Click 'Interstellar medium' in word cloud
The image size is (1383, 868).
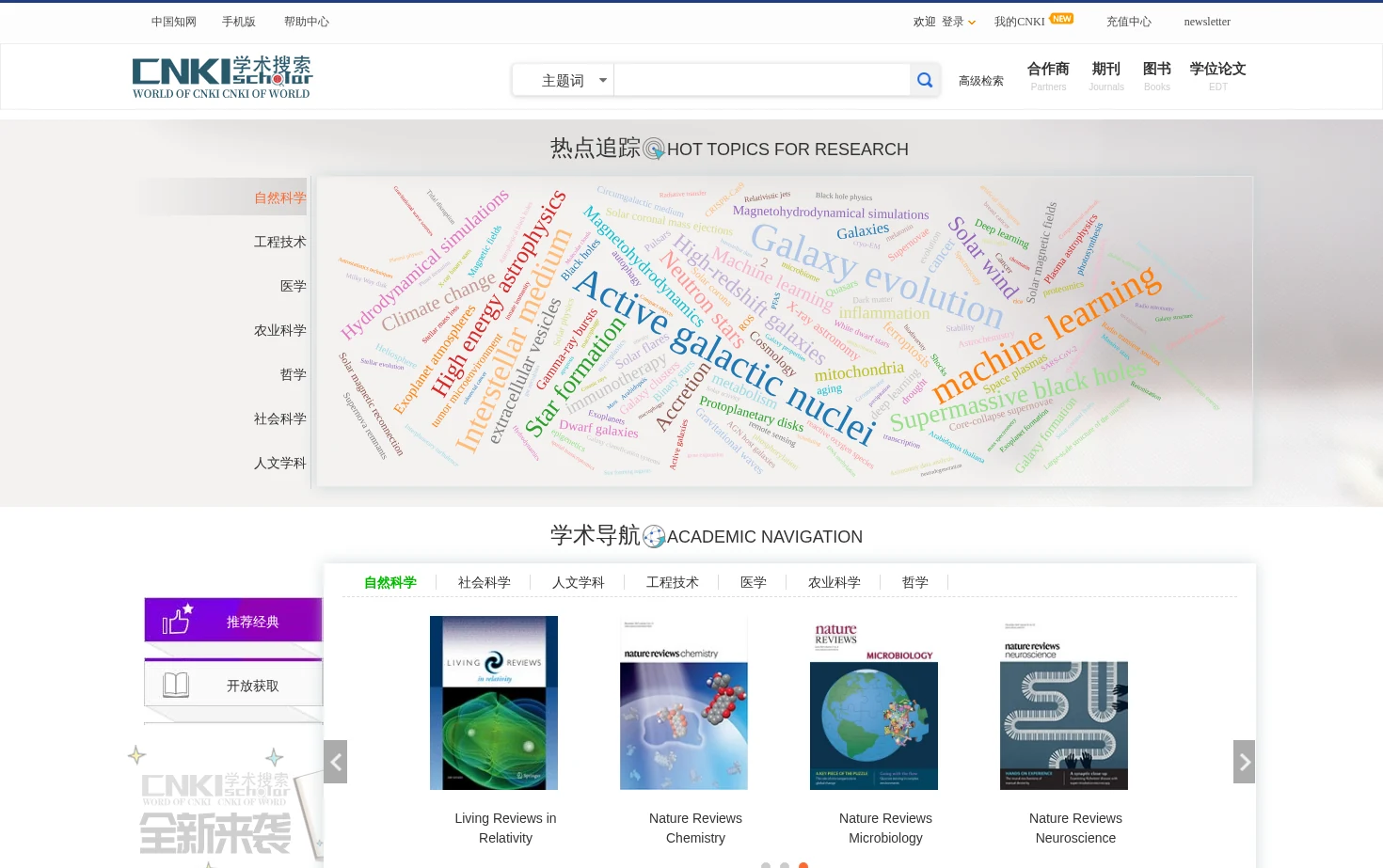(514, 339)
